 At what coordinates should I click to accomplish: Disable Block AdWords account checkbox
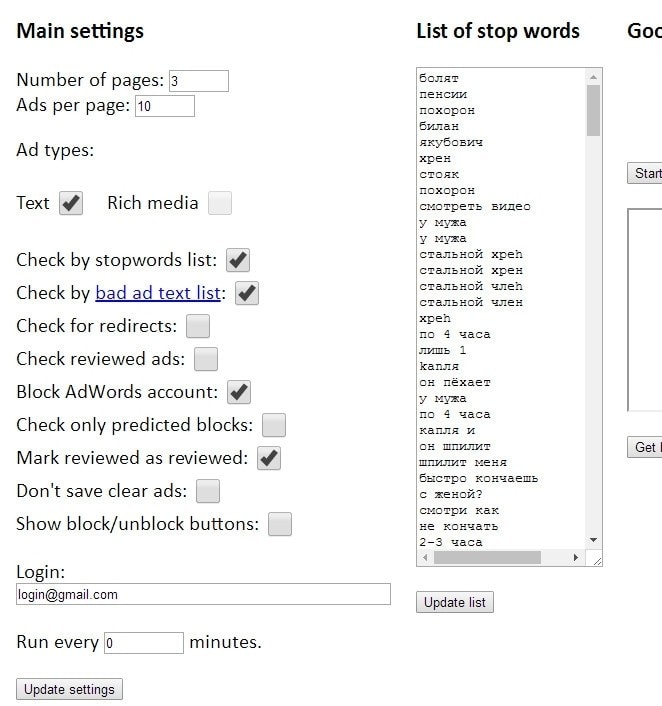pyautogui.click(x=239, y=392)
